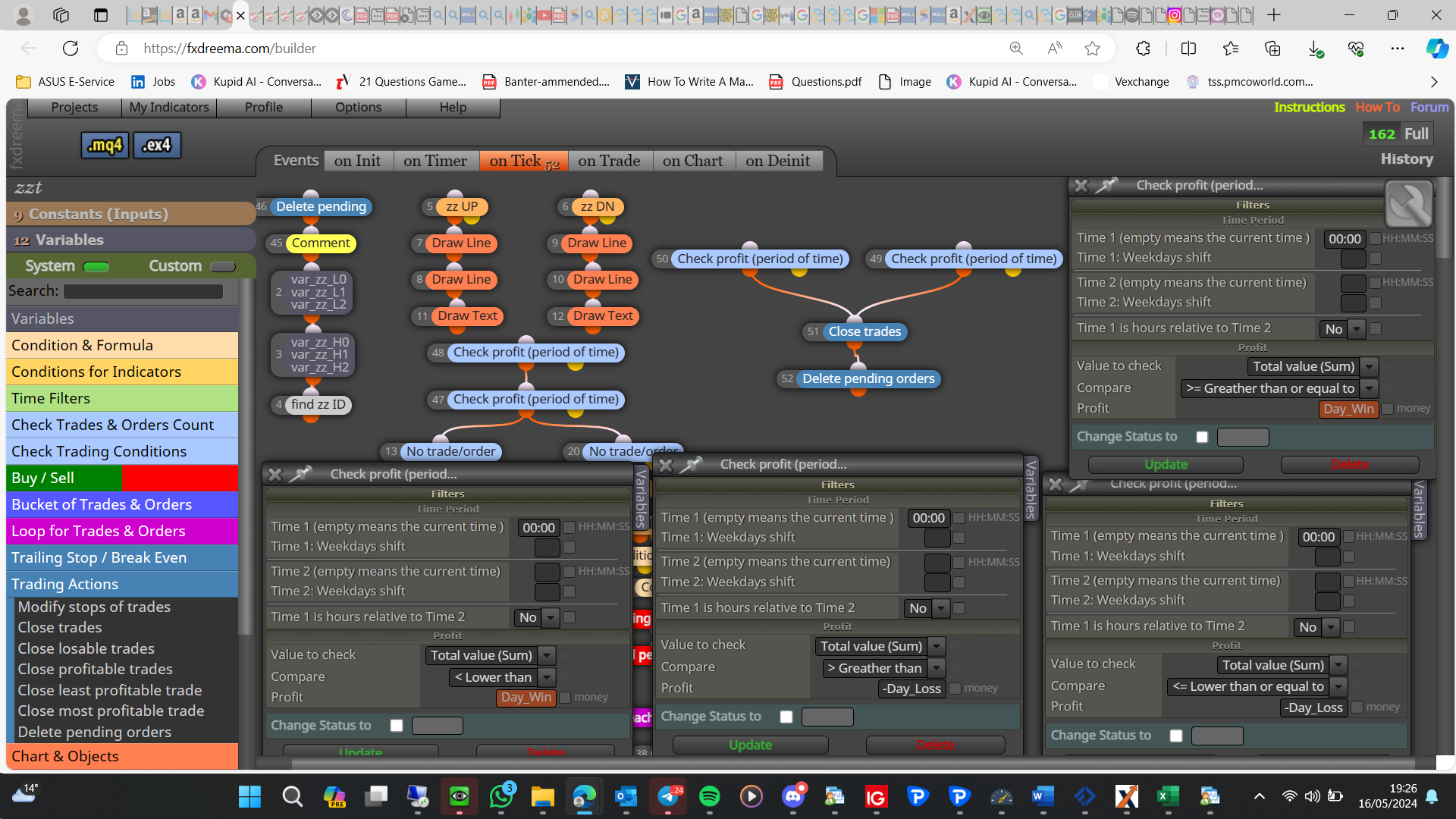Screen dimensions: 1456x819
Task: Open Discord from the taskbar
Action: click(793, 796)
